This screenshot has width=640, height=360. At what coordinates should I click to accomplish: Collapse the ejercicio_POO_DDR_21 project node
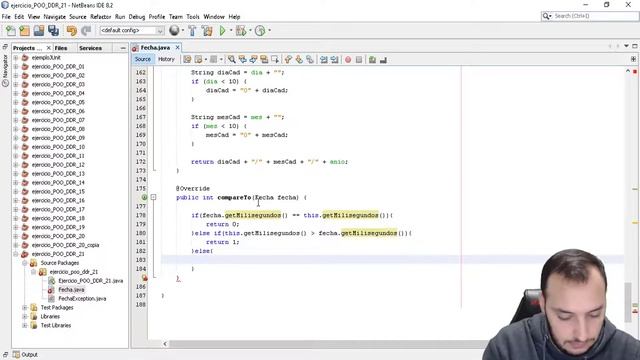[16, 254]
